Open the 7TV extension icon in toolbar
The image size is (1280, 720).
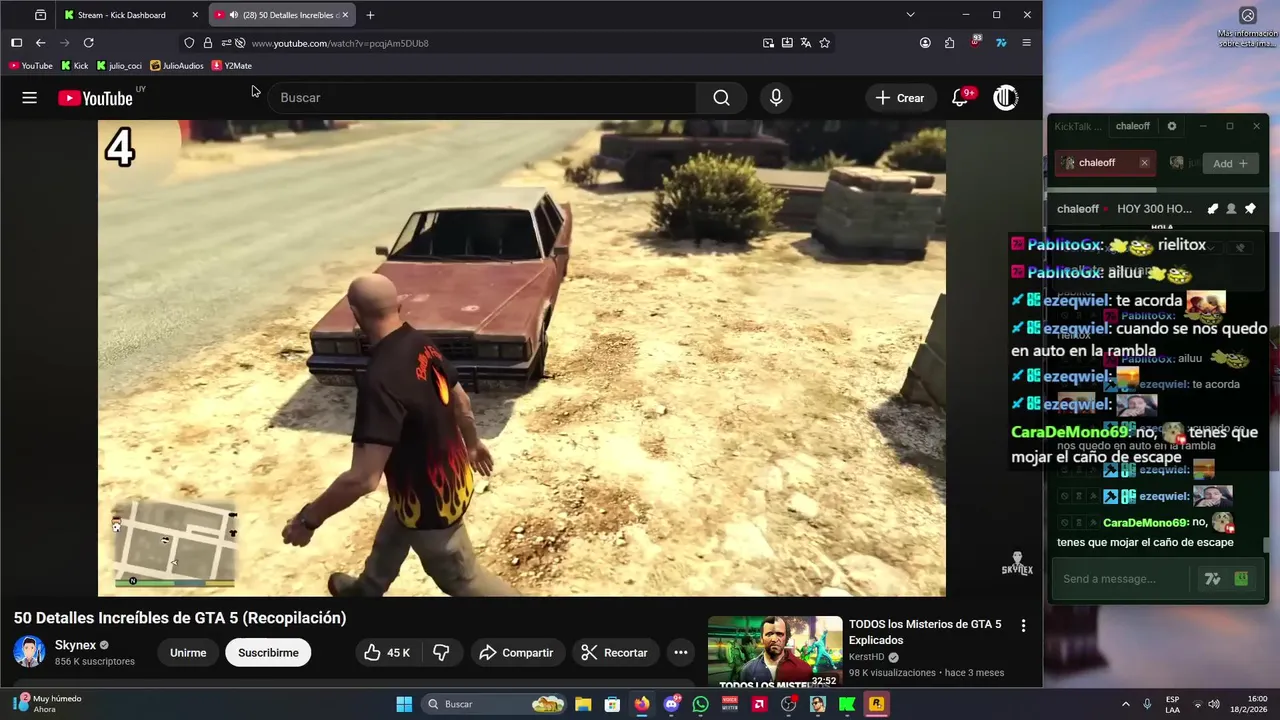tap(1001, 43)
